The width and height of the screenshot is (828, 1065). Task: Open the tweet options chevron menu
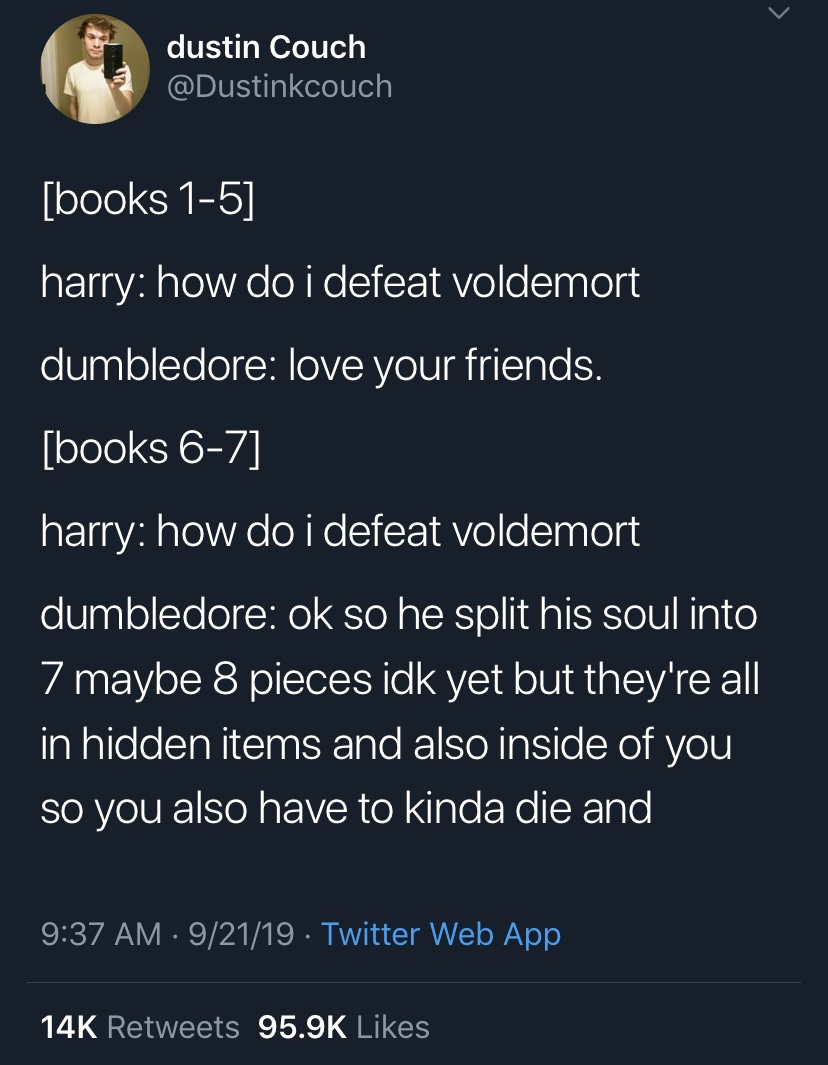779,13
